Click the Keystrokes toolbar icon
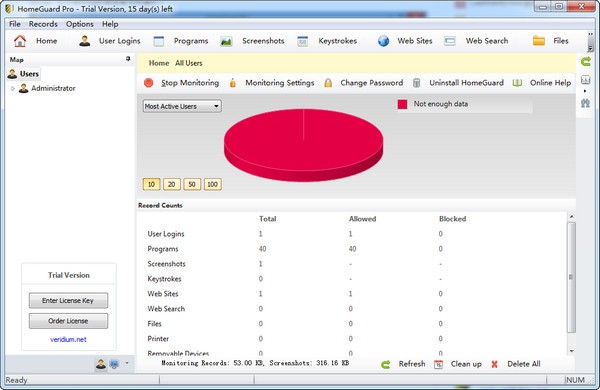The width and height of the screenshot is (600, 390). 302,41
